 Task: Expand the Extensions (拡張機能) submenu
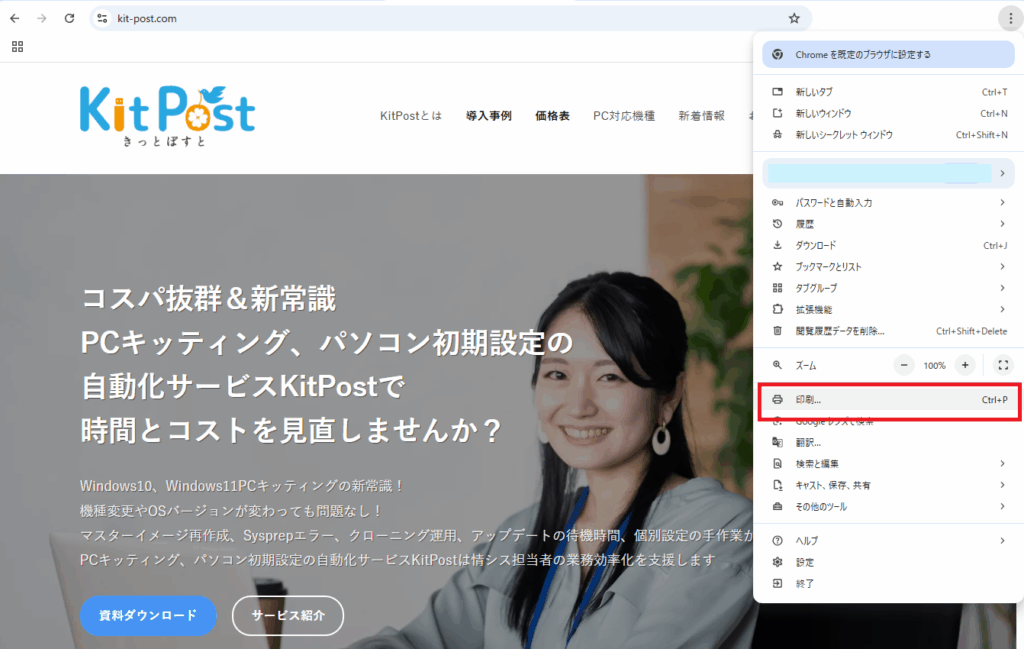pyautogui.click(x=888, y=309)
